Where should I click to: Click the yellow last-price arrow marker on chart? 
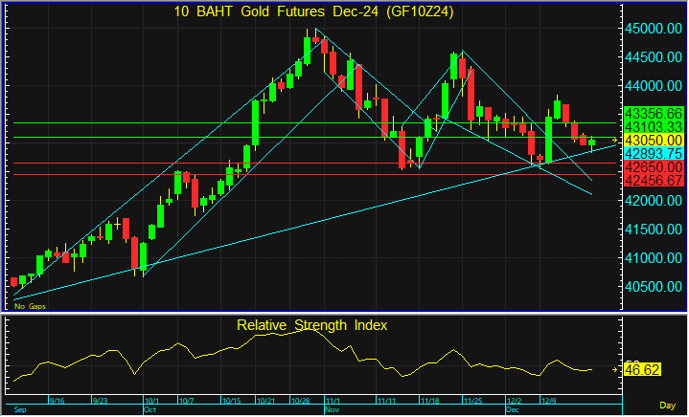613,141
